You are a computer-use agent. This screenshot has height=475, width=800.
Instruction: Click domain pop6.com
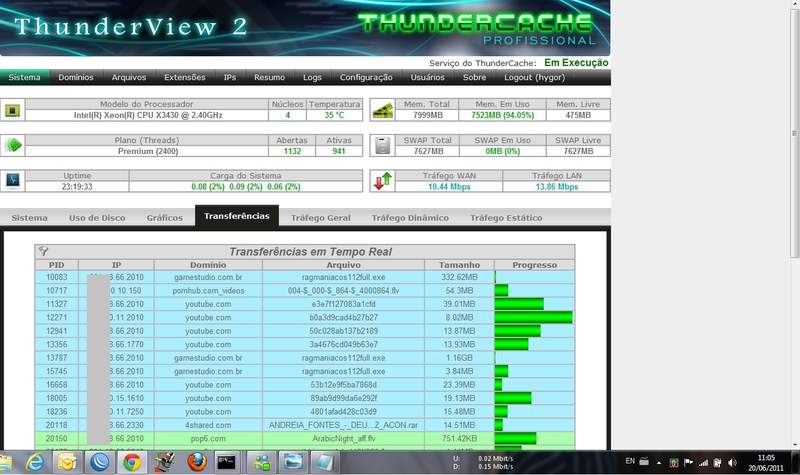pos(208,439)
